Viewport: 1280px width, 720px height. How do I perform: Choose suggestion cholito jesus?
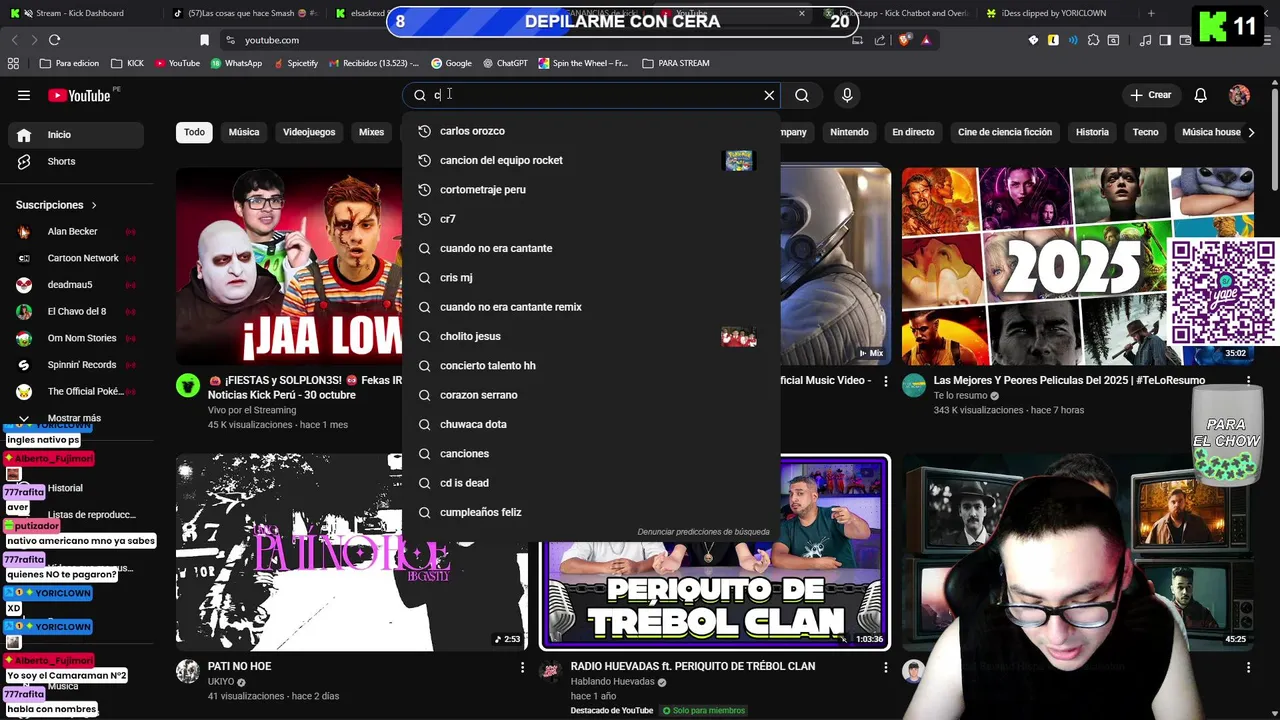(590, 336)
